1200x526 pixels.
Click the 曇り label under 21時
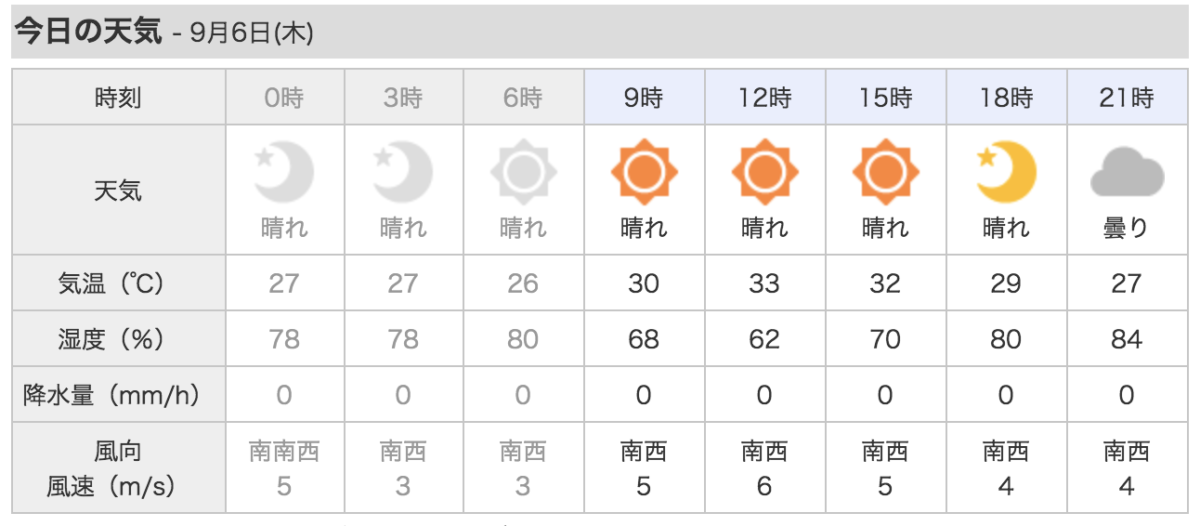pyautogui.click(x=1126, y=228)
